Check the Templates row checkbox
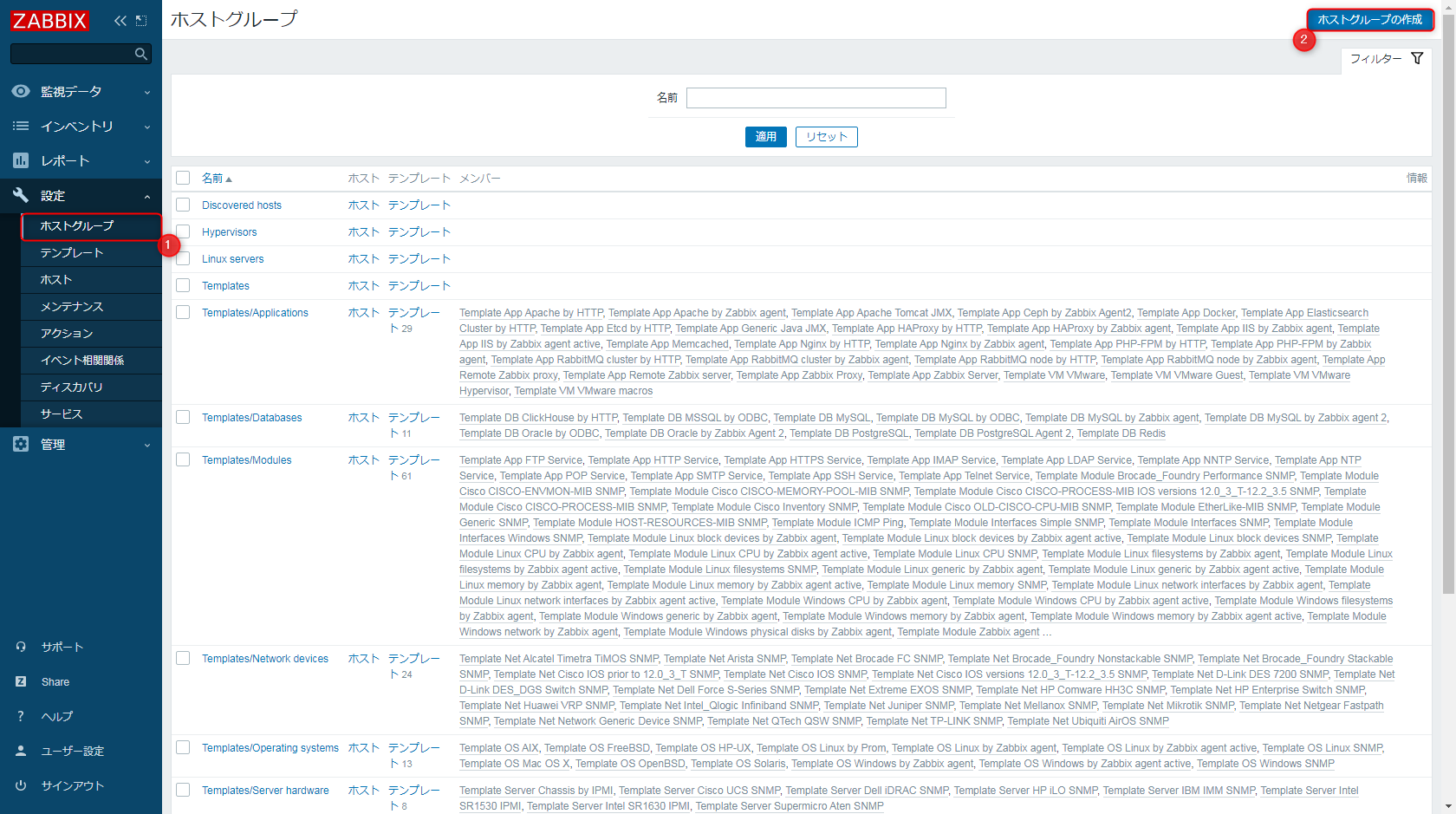 click(x=183, y=285)
